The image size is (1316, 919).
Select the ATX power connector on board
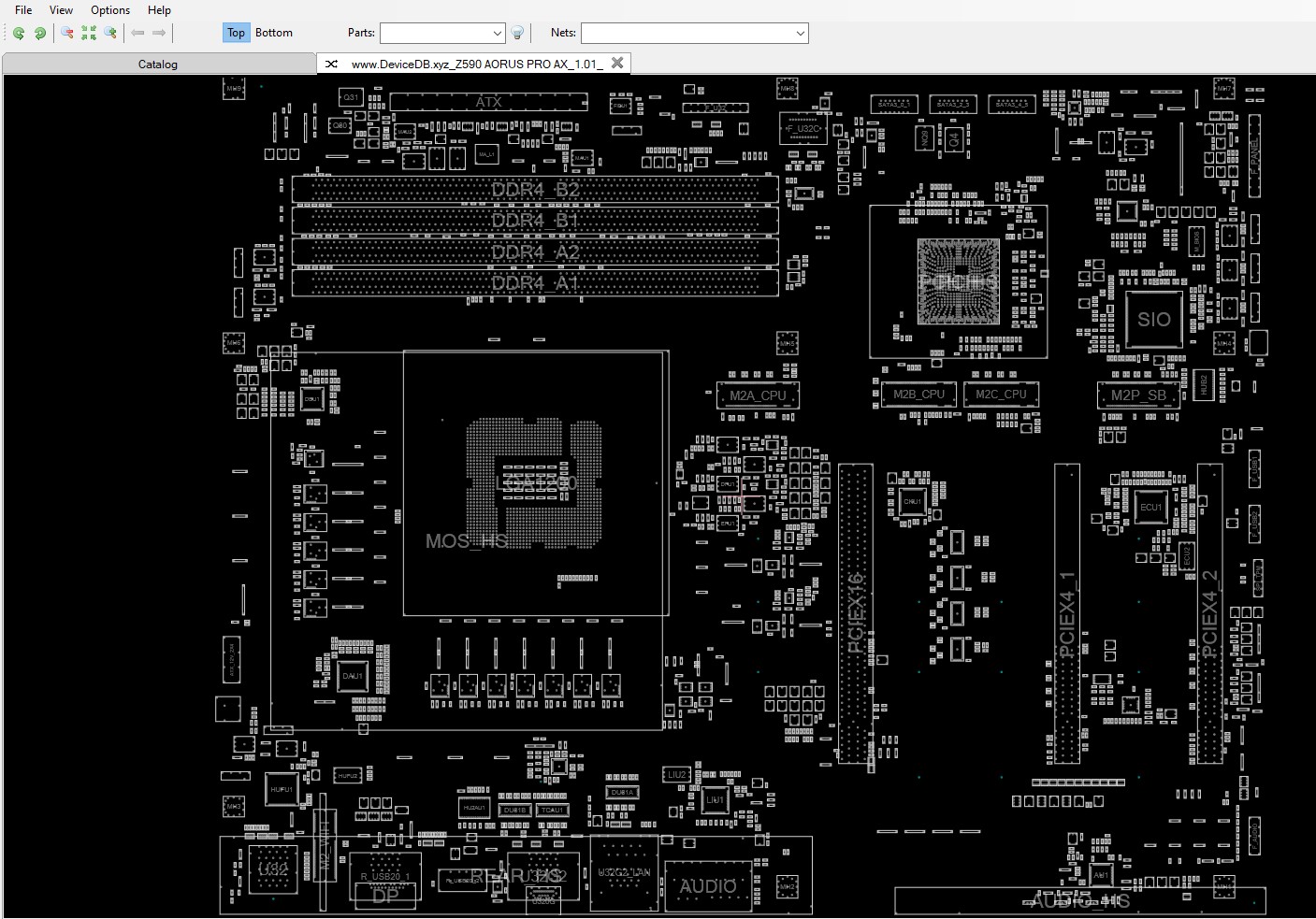coord(488,102)
